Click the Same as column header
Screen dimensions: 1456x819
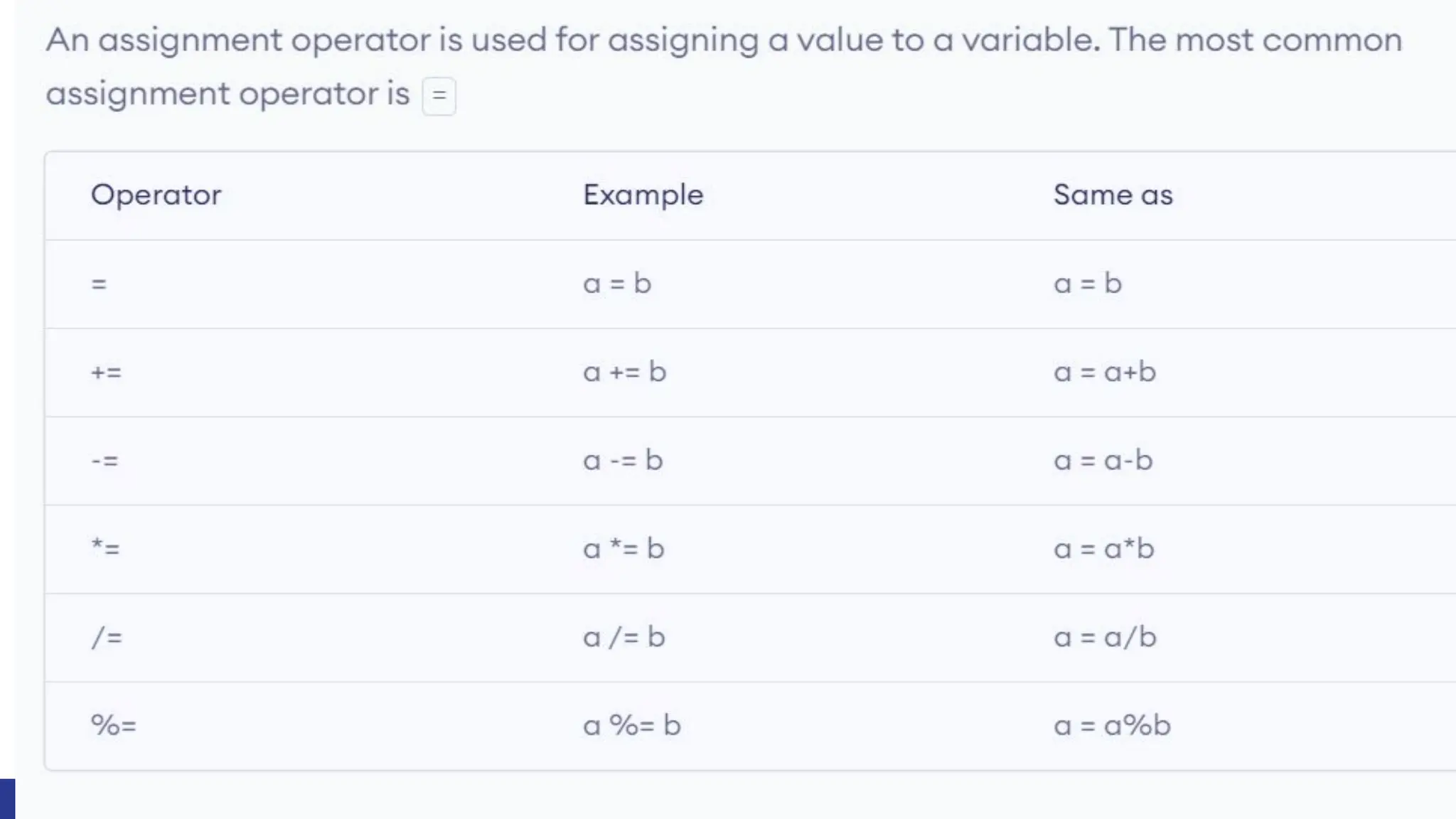coord(1113,195)
